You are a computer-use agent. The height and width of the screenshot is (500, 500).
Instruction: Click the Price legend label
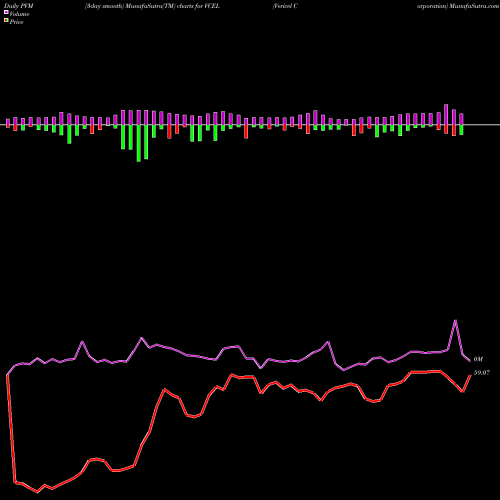click(16, 22)
